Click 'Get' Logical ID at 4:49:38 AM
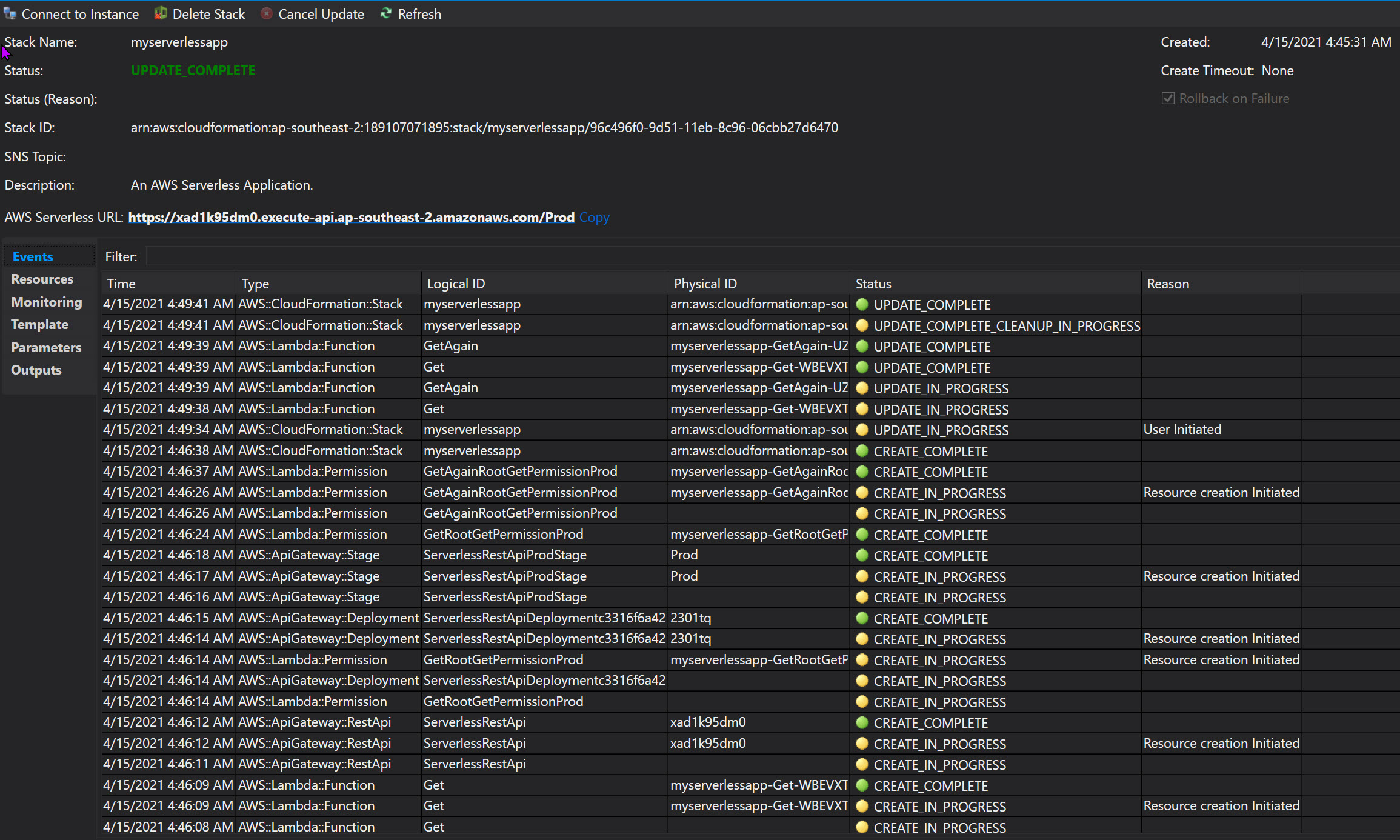 (434, 409)
